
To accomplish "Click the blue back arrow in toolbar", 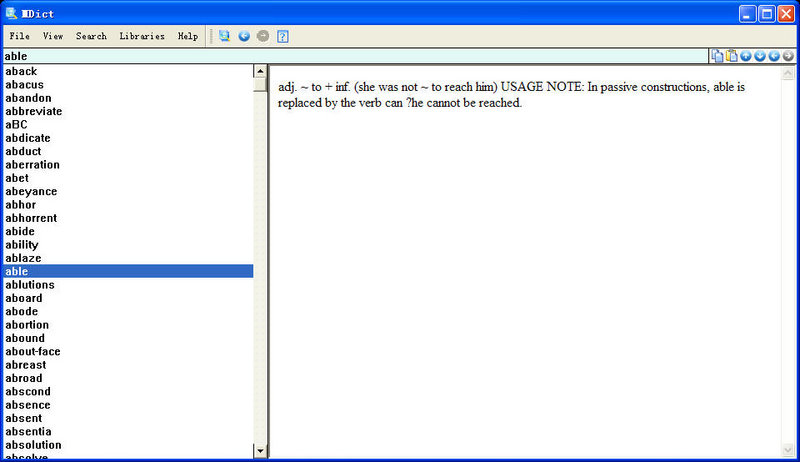I will [244, 36].
